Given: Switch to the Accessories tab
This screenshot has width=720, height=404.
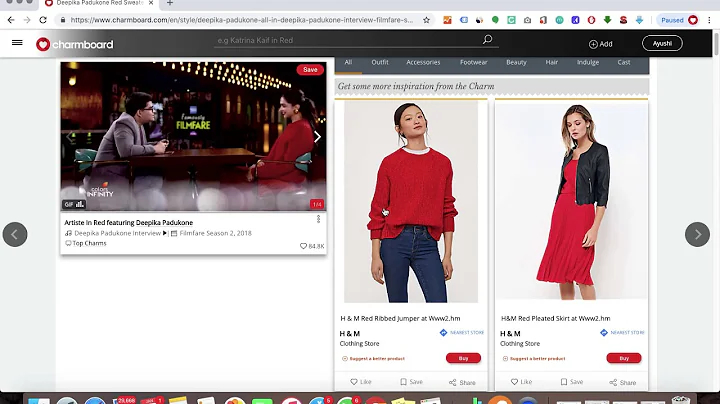Looking at the screenshot, I should point(423,62).
